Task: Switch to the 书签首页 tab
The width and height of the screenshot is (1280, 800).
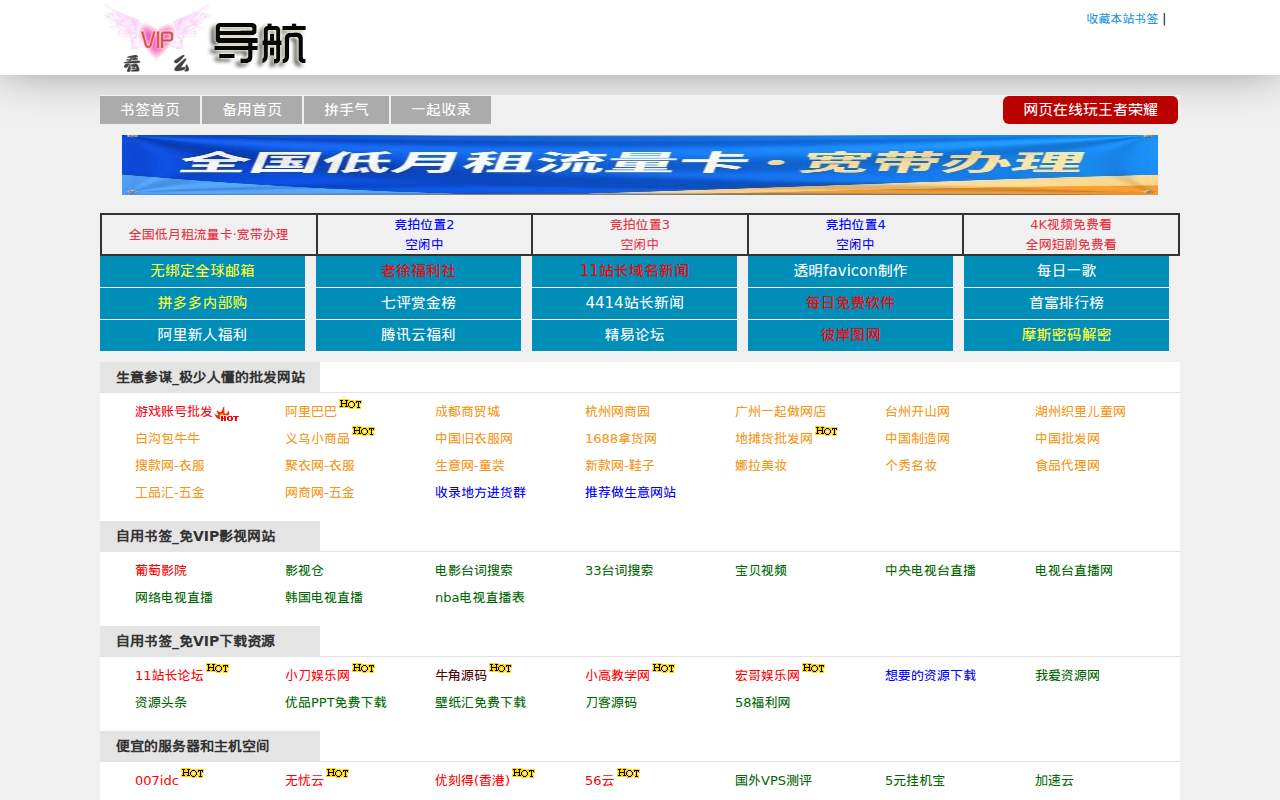Action: tap(148, 110)
